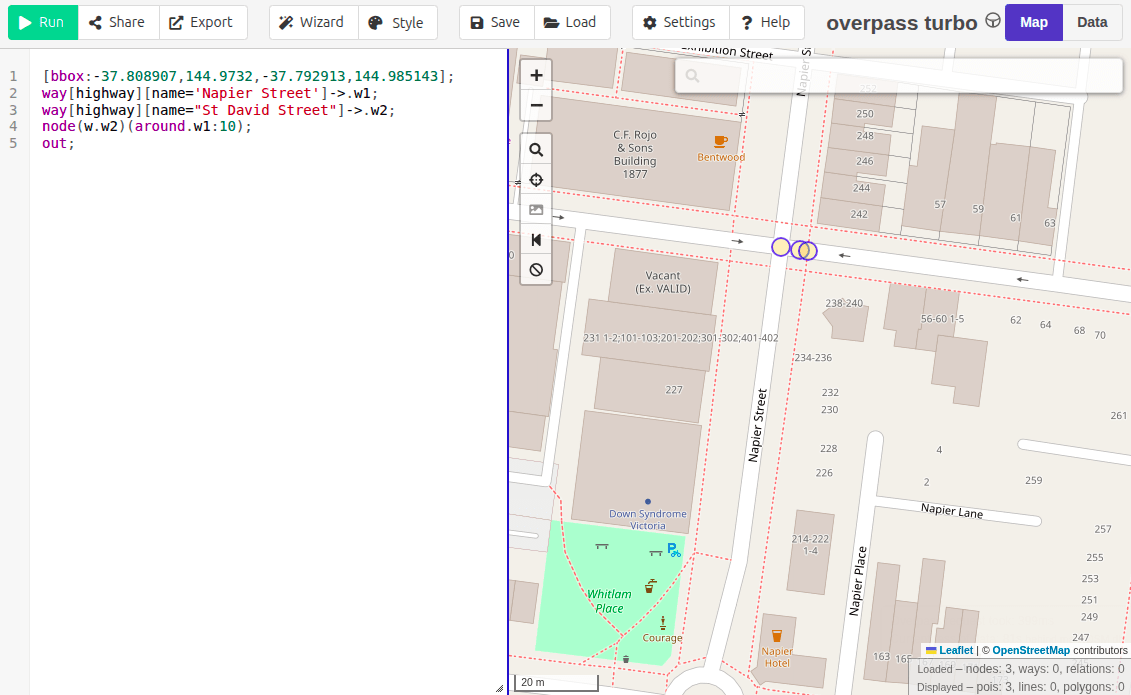The height and width of the screenshot is (695, 1131).
Task: Open the Settings dialog
Action: (680, 22)
